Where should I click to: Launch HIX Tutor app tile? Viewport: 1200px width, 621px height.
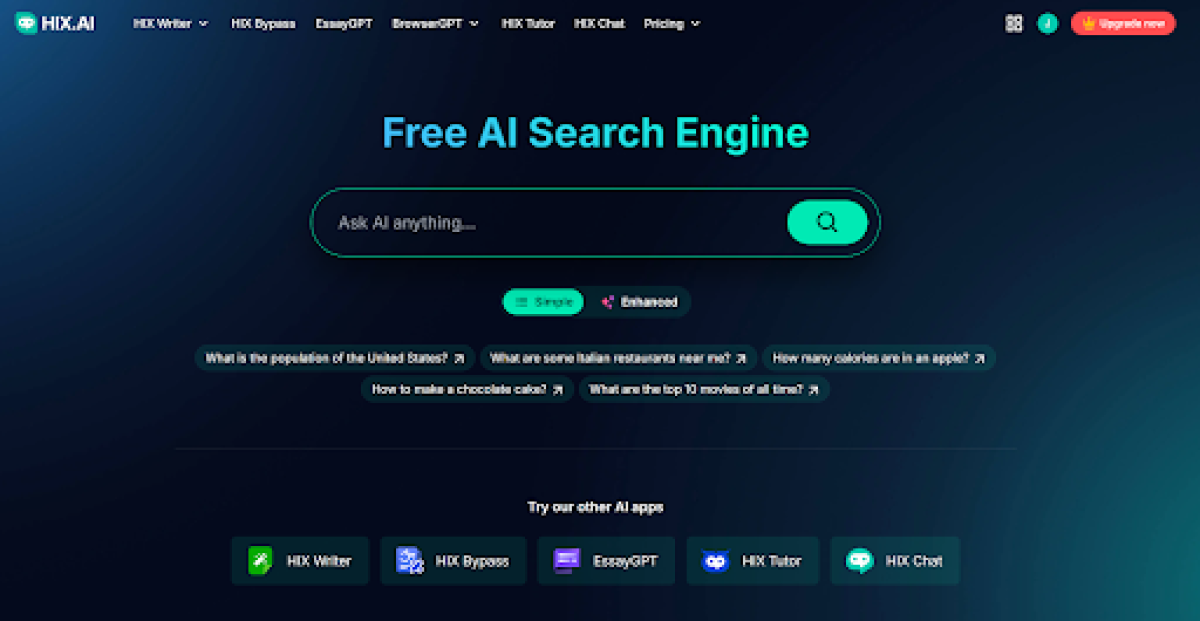[752, 561]
